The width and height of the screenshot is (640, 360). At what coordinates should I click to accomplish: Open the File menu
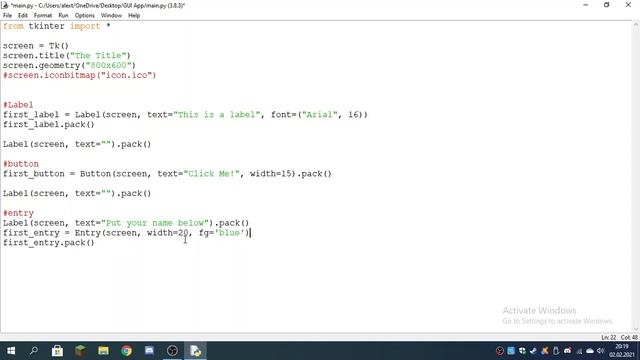(x=7, y=16)
